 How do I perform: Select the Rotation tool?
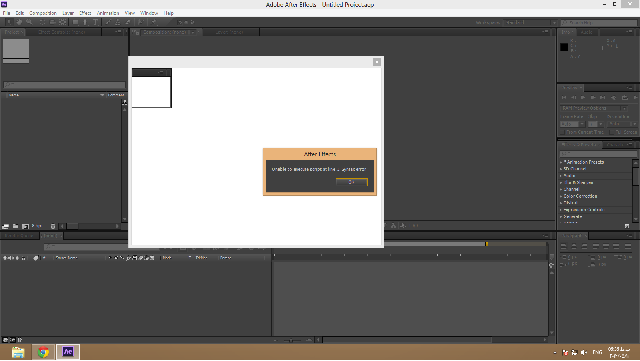42,22
